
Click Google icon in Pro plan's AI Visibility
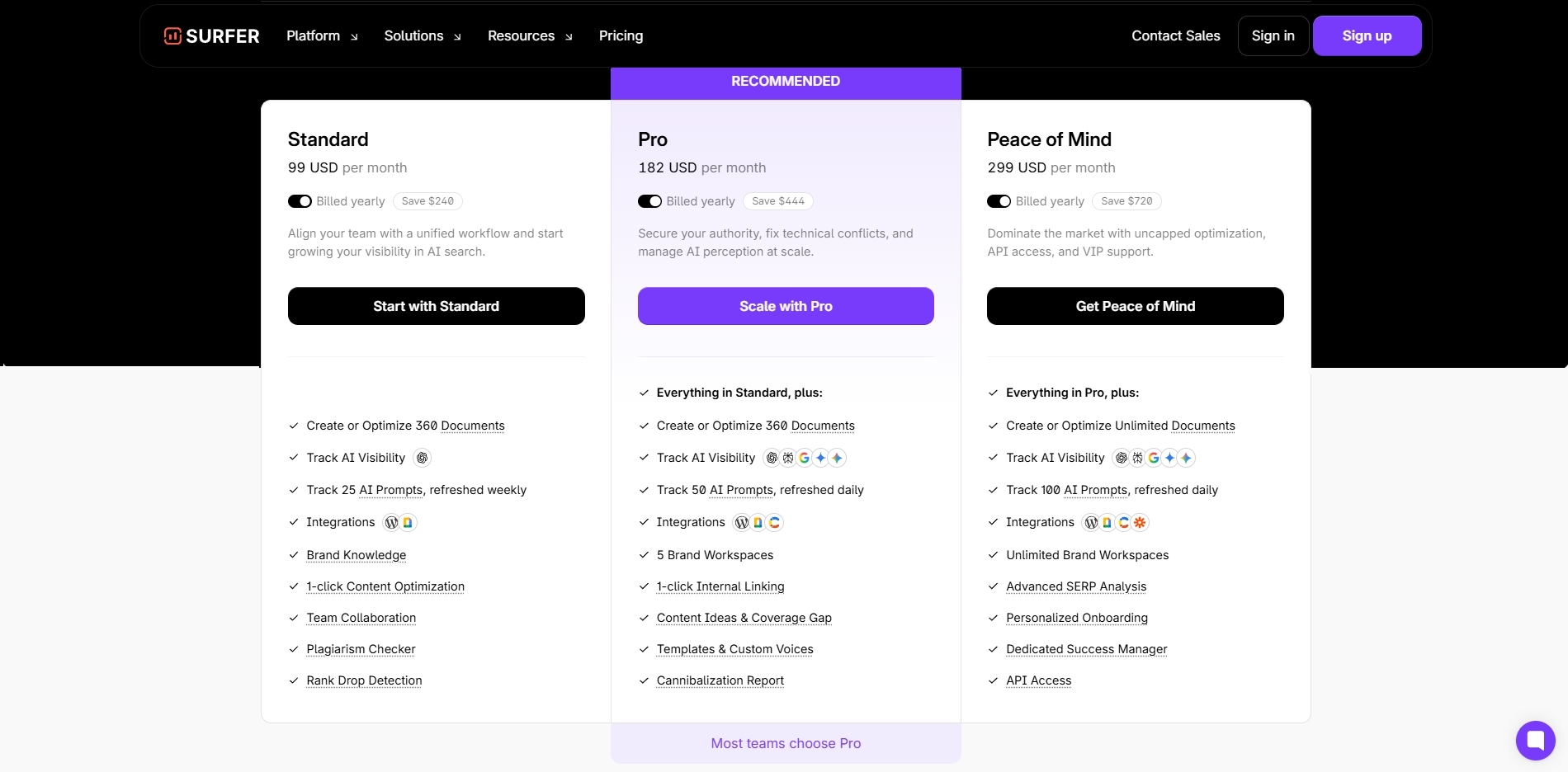coord(805,458)
